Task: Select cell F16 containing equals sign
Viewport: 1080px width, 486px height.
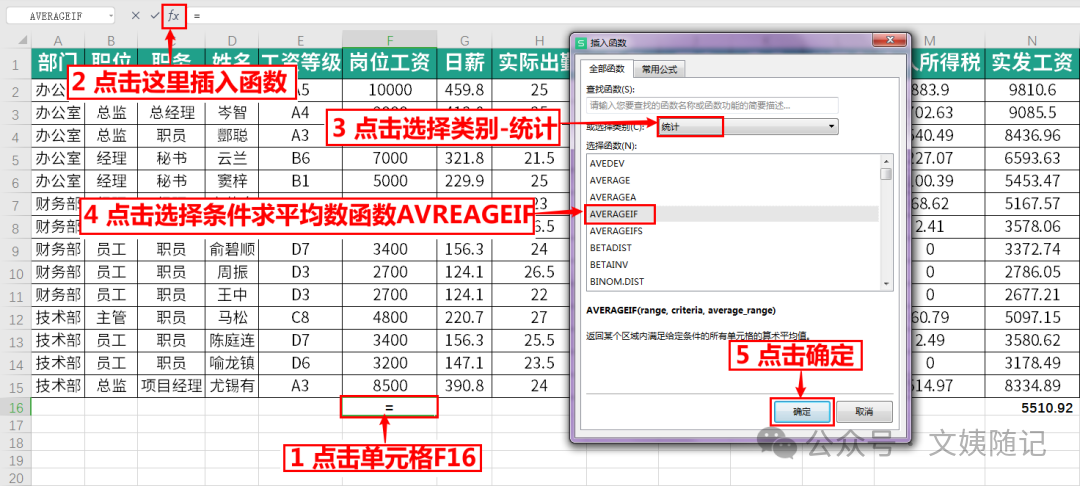Action: [x=389, y=407]
